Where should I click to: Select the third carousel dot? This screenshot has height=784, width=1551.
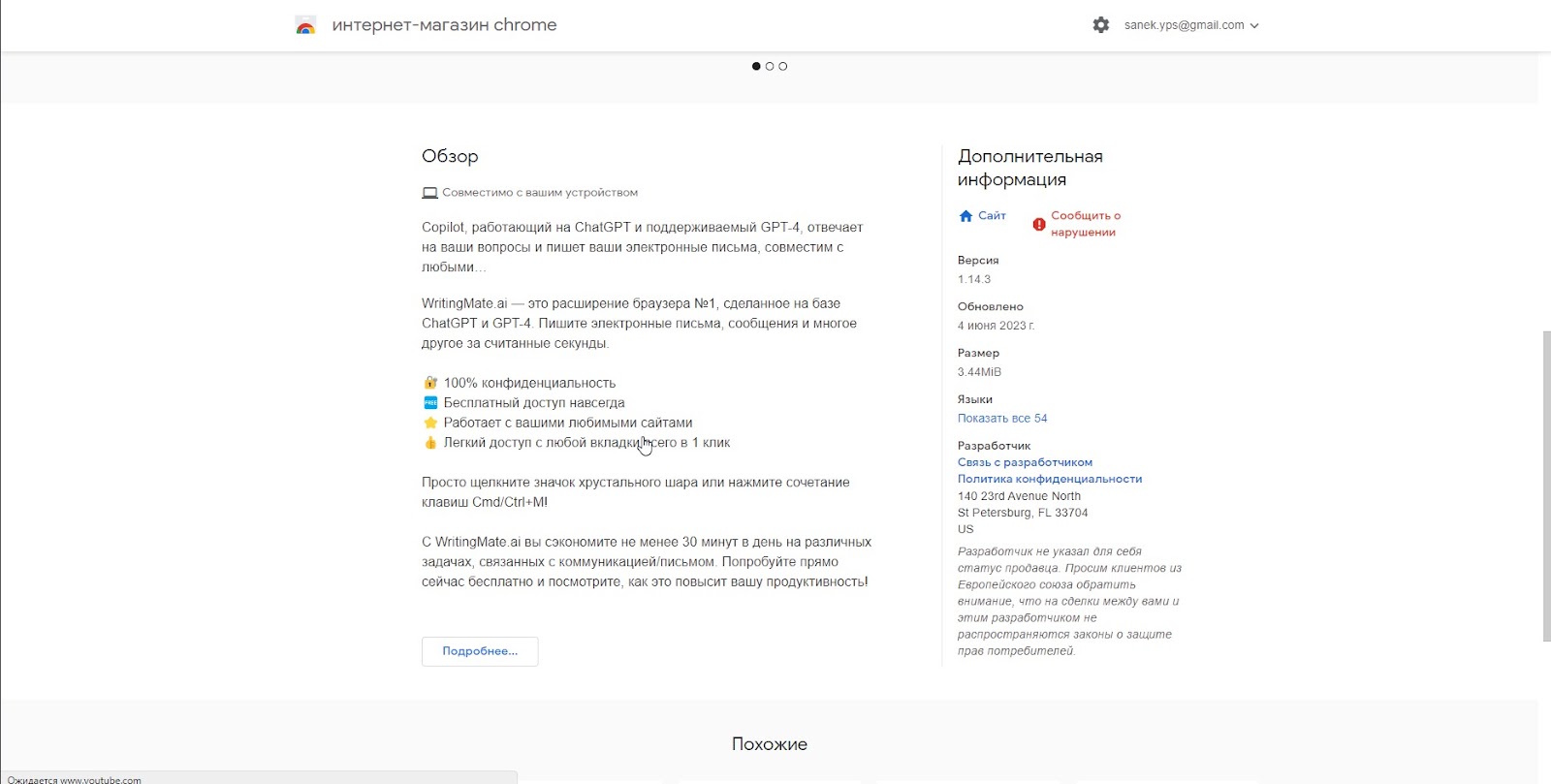click(783, 66)
